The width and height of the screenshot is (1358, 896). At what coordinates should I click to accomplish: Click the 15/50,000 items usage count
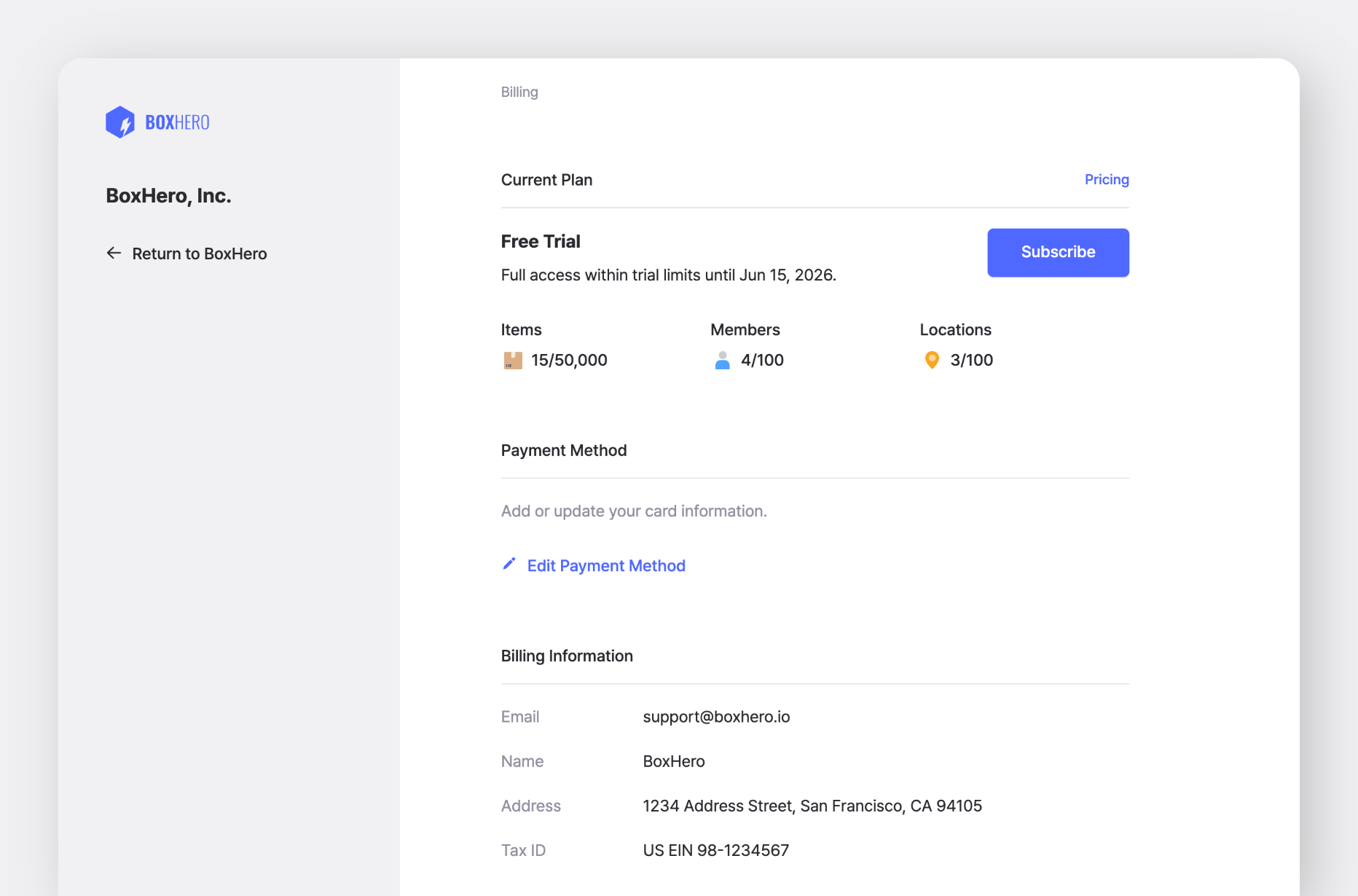[x=569, y=361]
